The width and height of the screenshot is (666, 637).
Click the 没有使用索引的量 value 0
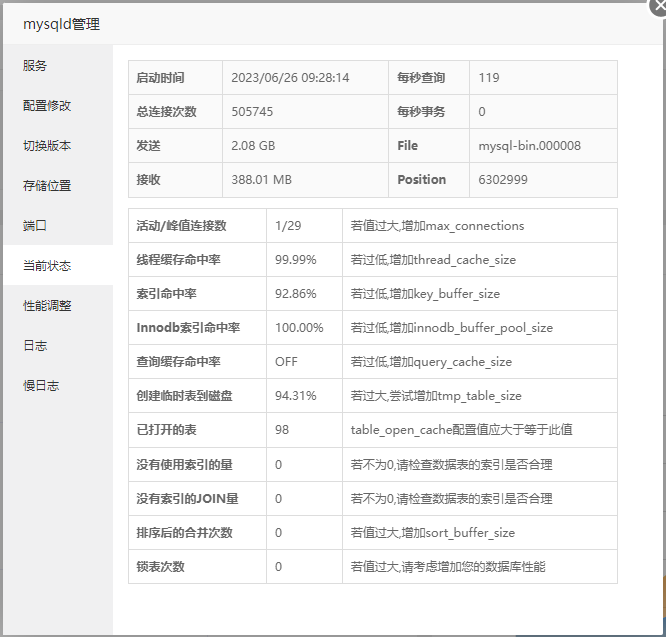click(278, 465)
